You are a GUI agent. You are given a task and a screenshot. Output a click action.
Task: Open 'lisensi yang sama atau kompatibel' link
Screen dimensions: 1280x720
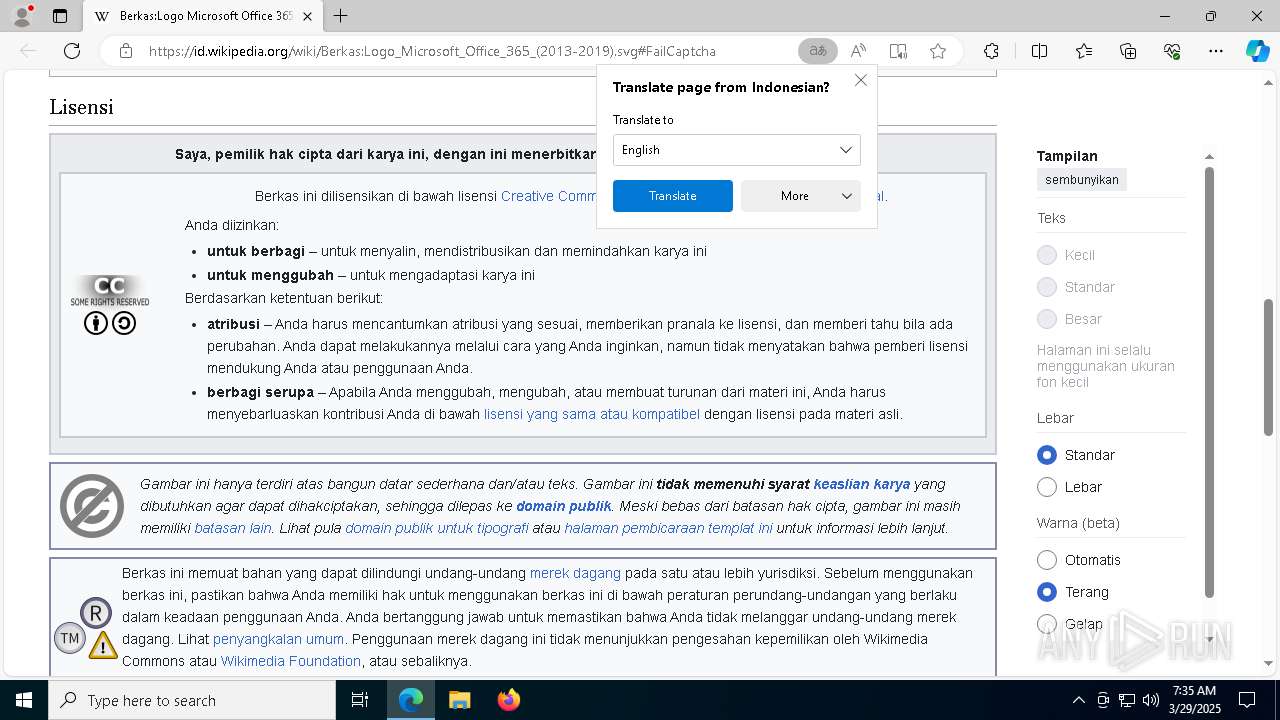click(x=592, y=414)
